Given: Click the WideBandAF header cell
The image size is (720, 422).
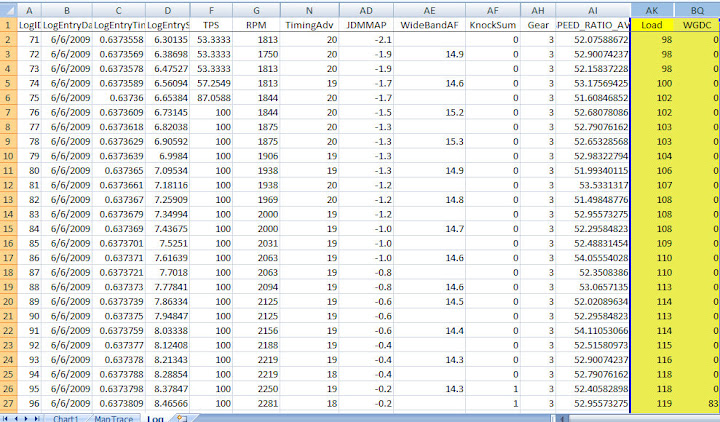Looking at the screenshot, I should click(429, 25).
